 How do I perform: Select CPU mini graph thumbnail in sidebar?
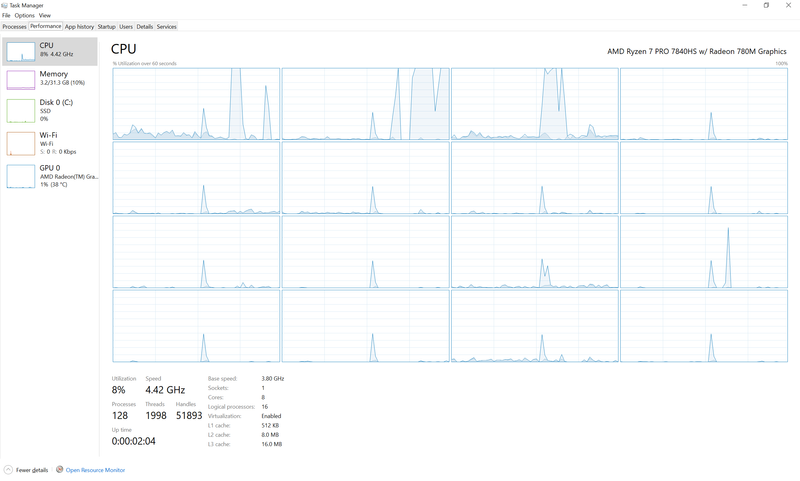[21, 52]
